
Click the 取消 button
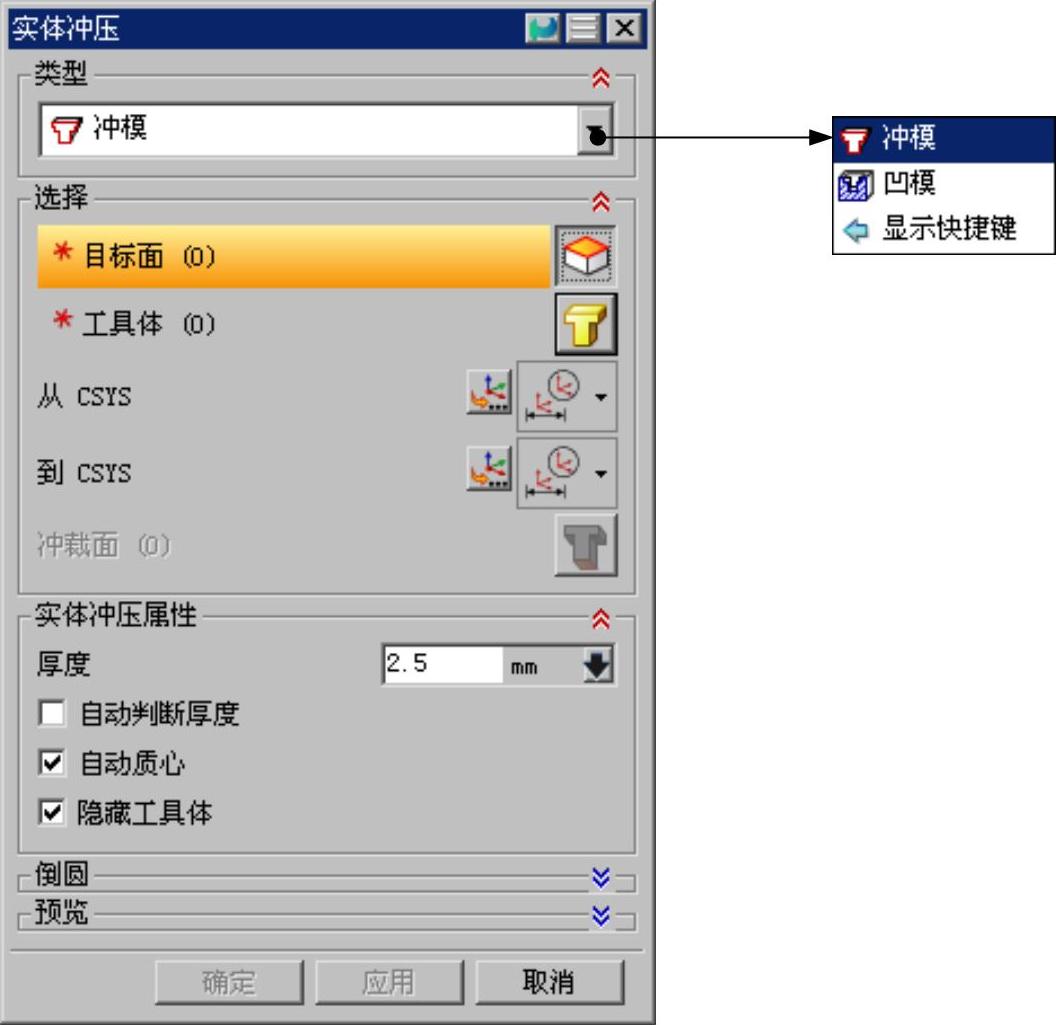pos(550,982)
